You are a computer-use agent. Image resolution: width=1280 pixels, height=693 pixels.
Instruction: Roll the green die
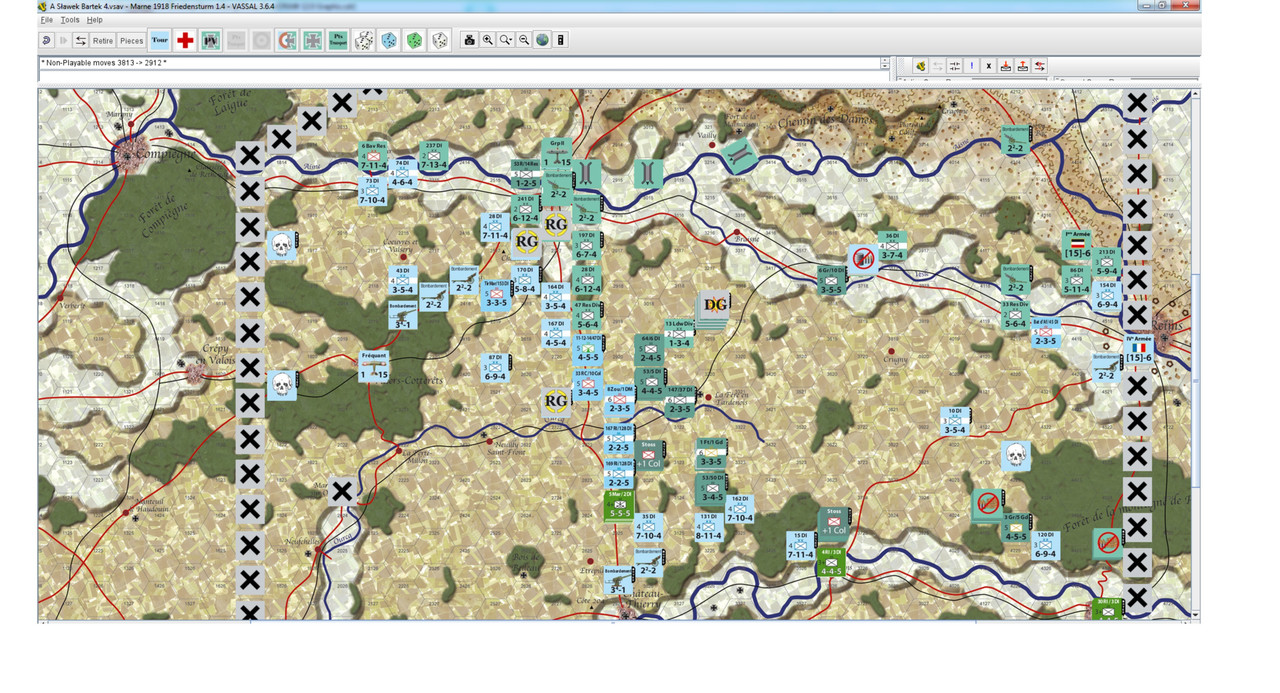tap(414, 40)
